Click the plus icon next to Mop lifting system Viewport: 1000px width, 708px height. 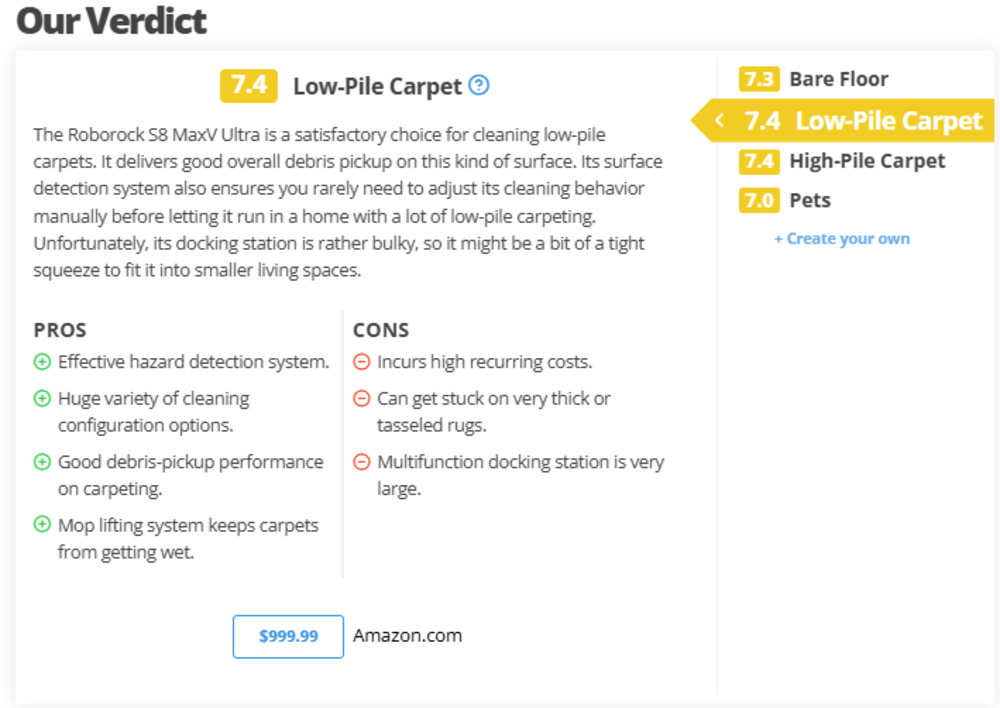[42, 524]
